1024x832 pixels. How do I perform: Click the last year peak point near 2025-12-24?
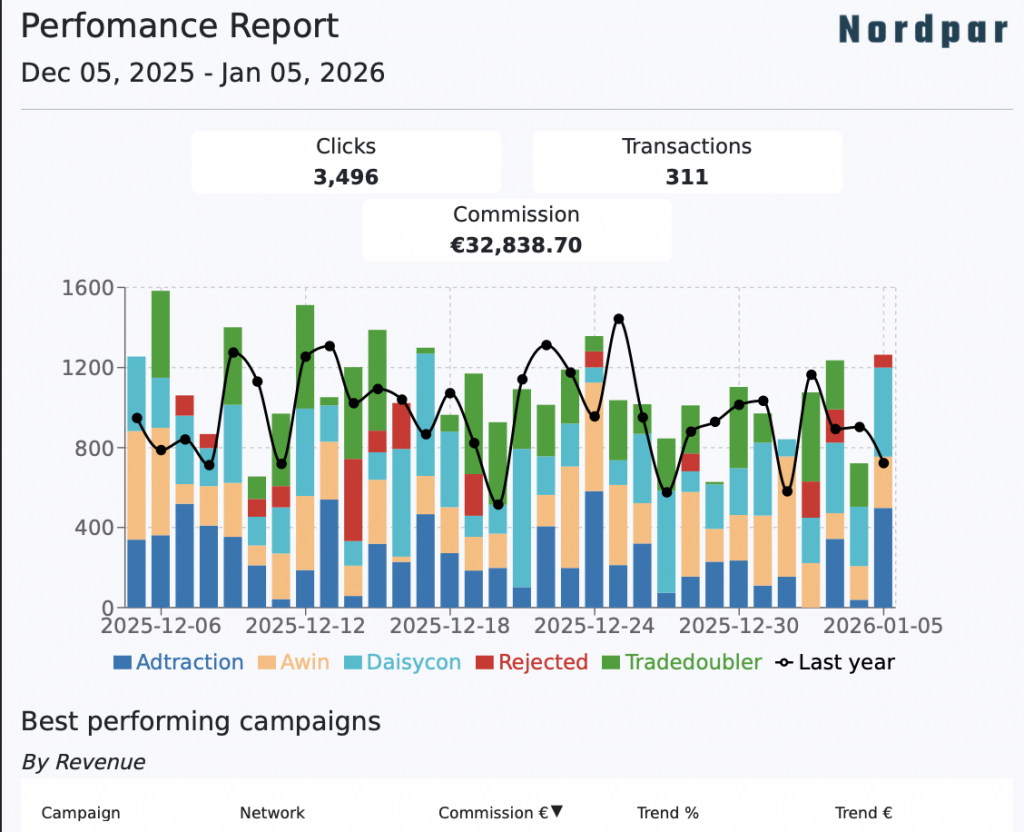click(x=619, y=319)
